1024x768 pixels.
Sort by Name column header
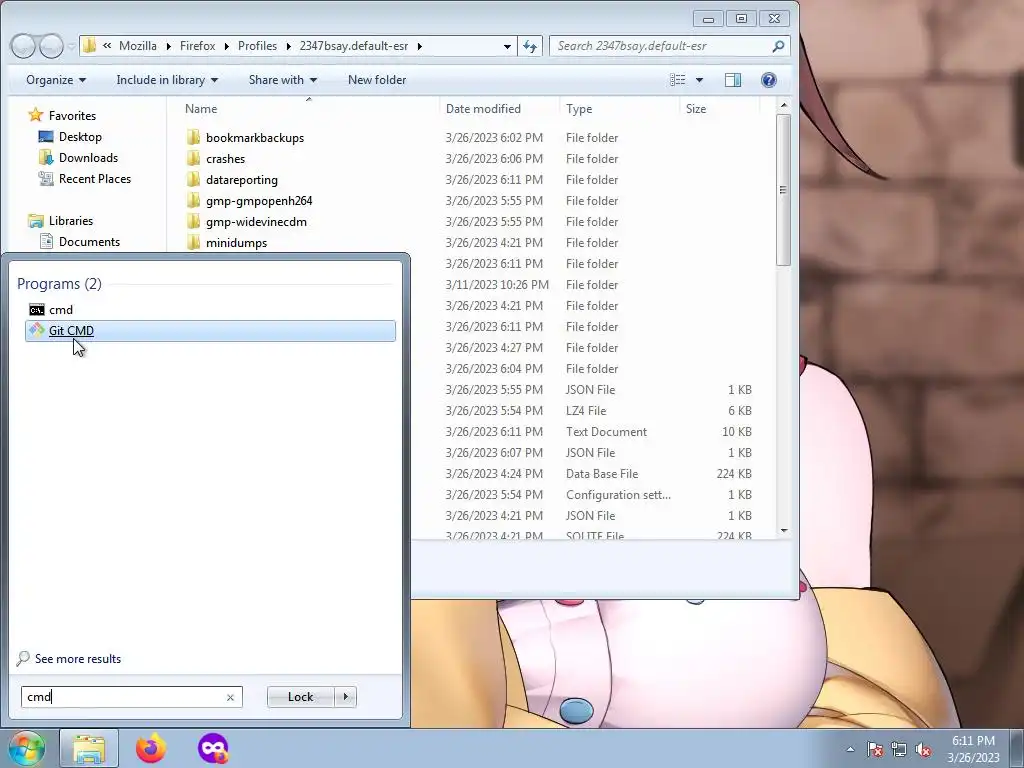click(201, 109)
